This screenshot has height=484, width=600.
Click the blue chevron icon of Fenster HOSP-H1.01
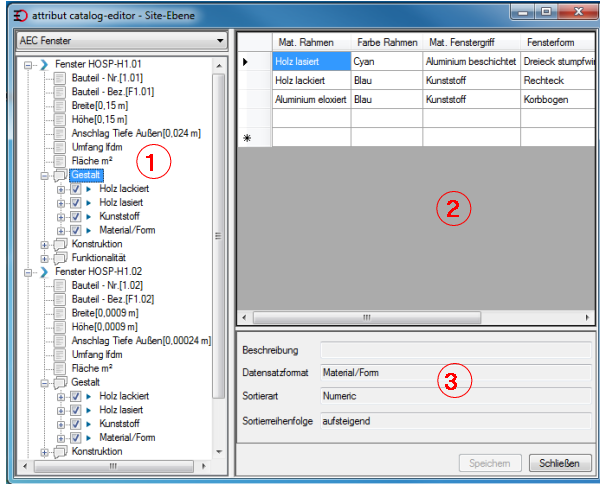point(44,65)
